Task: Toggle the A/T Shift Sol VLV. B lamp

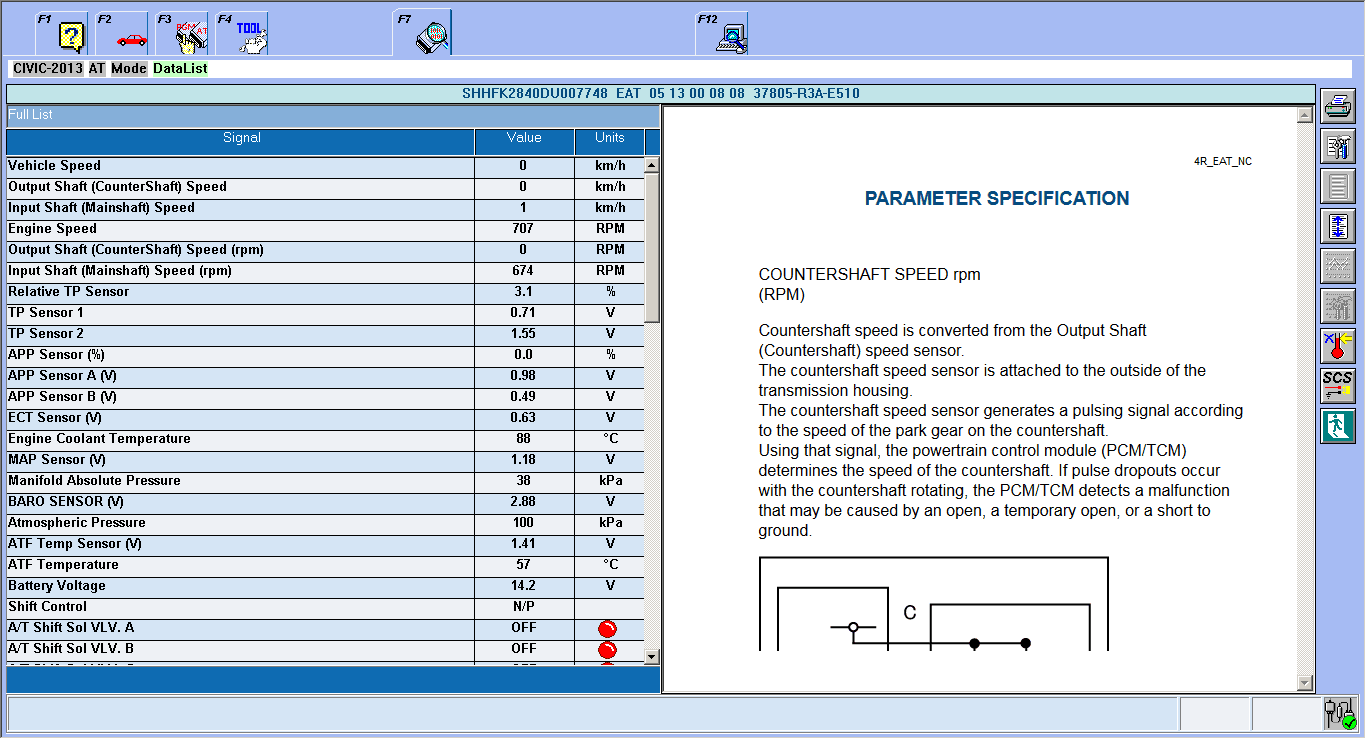Action: click(609, 649)
